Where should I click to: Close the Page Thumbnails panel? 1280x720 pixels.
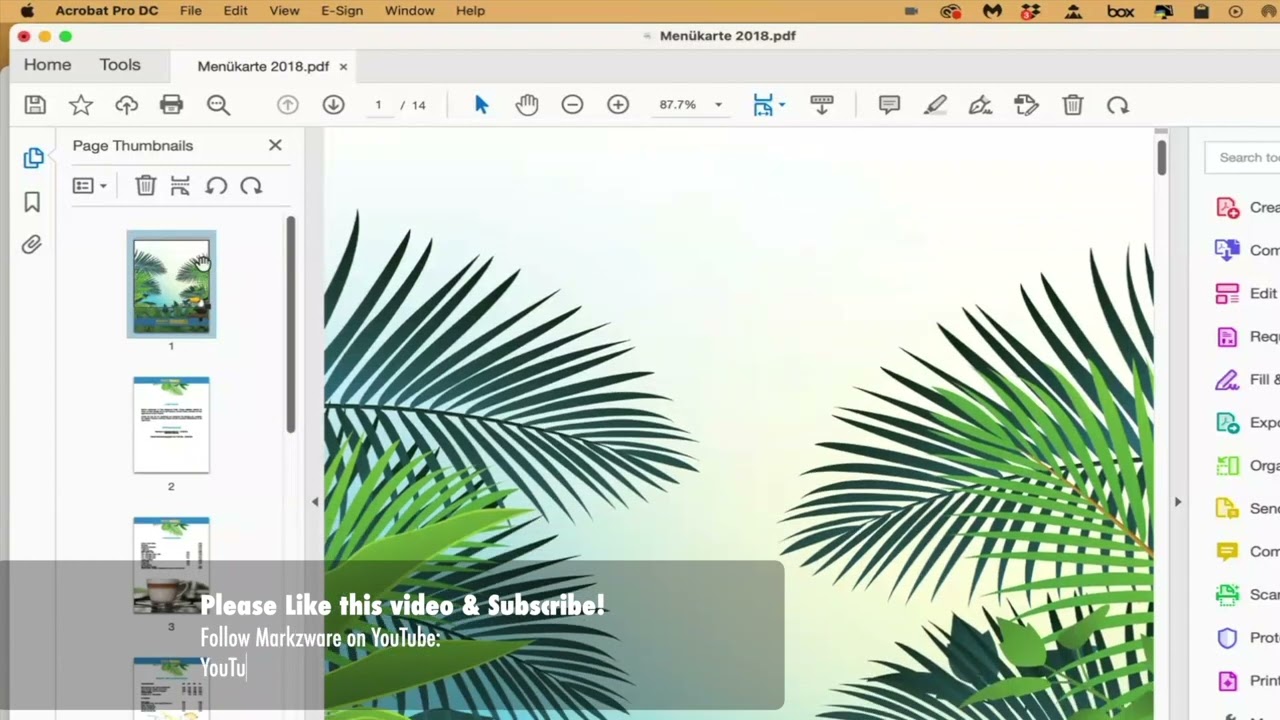[275, 145]
